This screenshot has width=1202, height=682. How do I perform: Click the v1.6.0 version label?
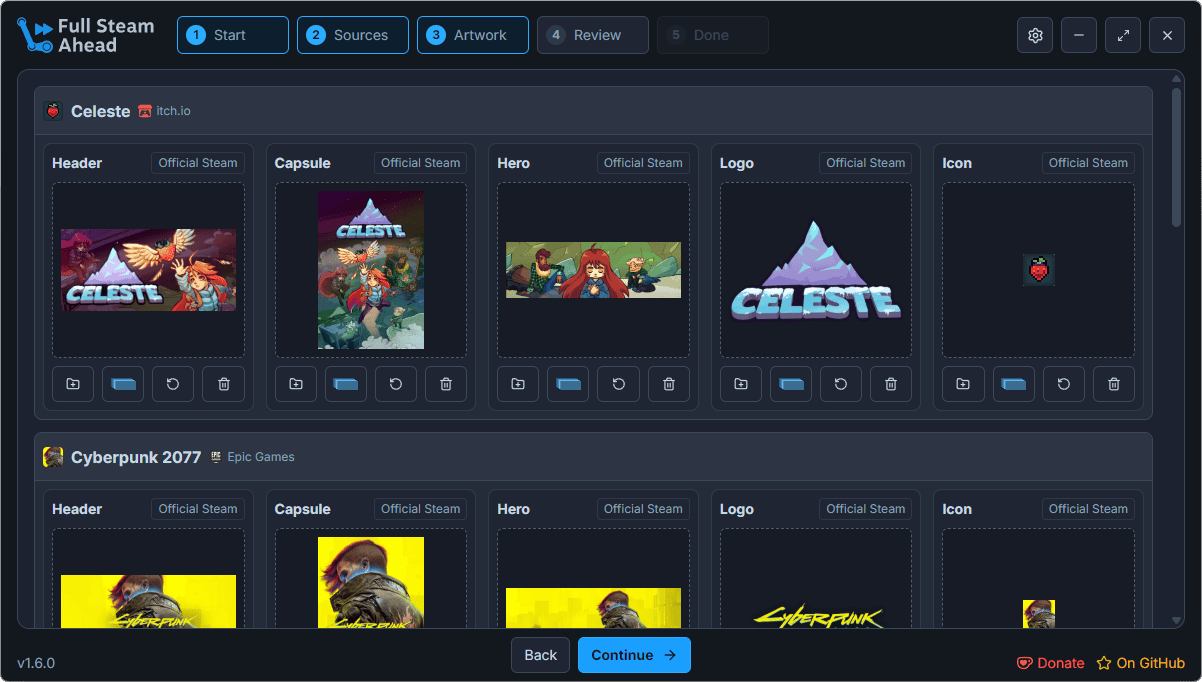pyautogui.click(x=36, y=663)
